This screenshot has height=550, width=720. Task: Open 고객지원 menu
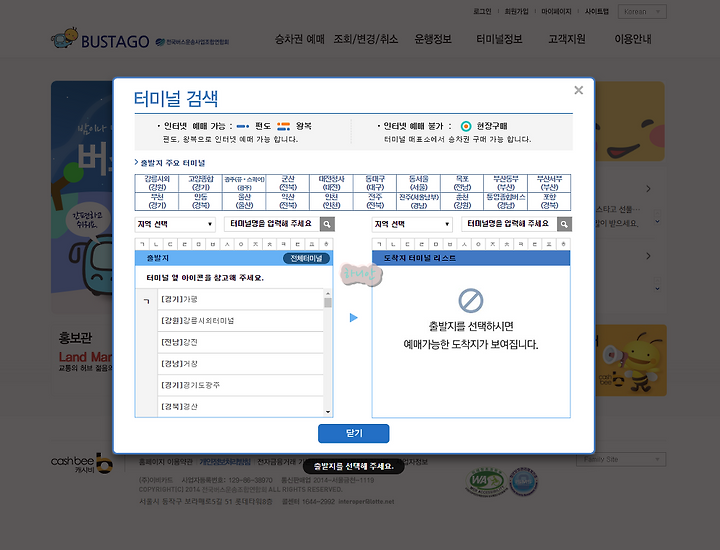567,39
